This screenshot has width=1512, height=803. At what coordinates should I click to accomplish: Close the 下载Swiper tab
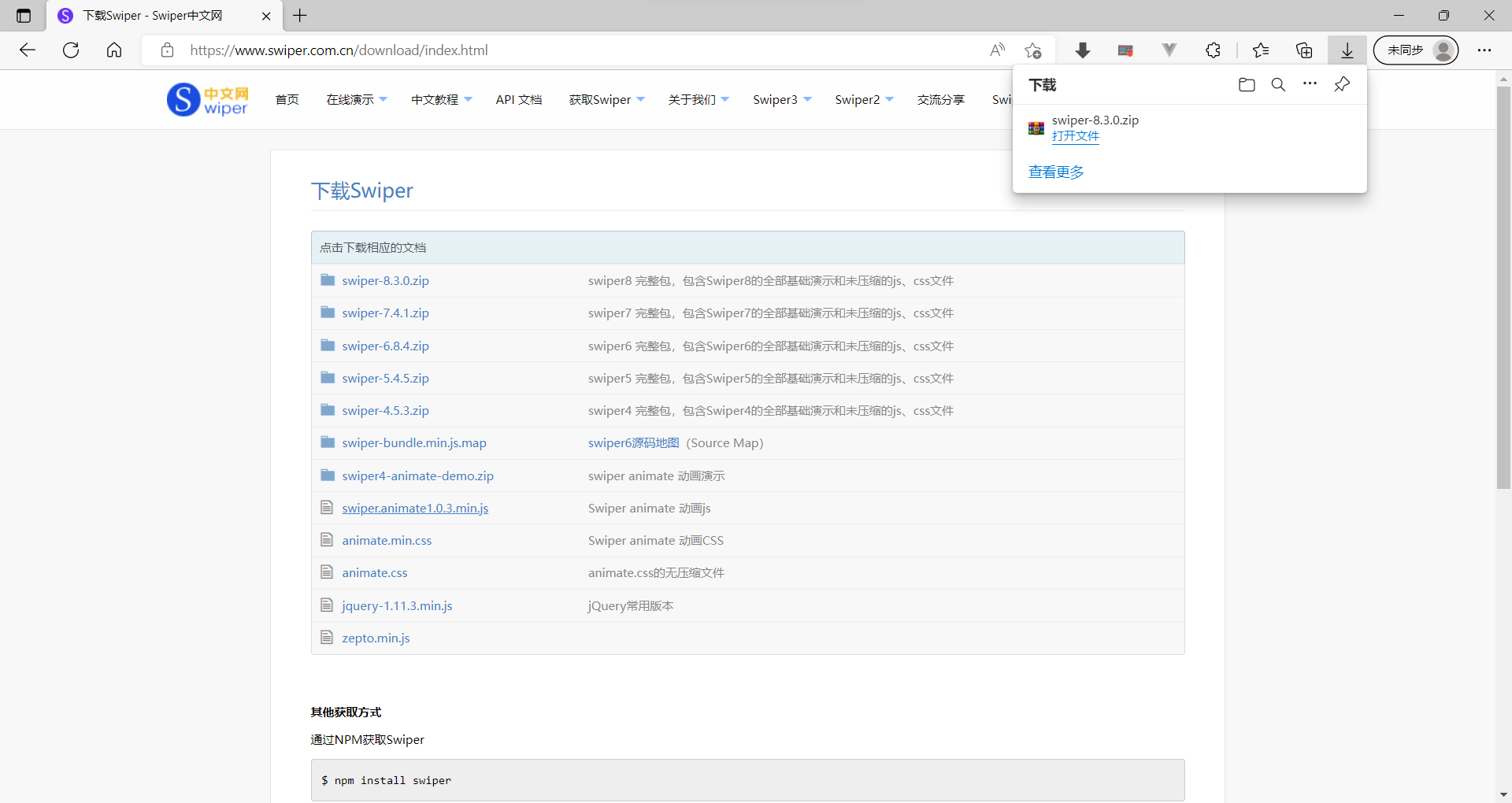click(266, 16)
